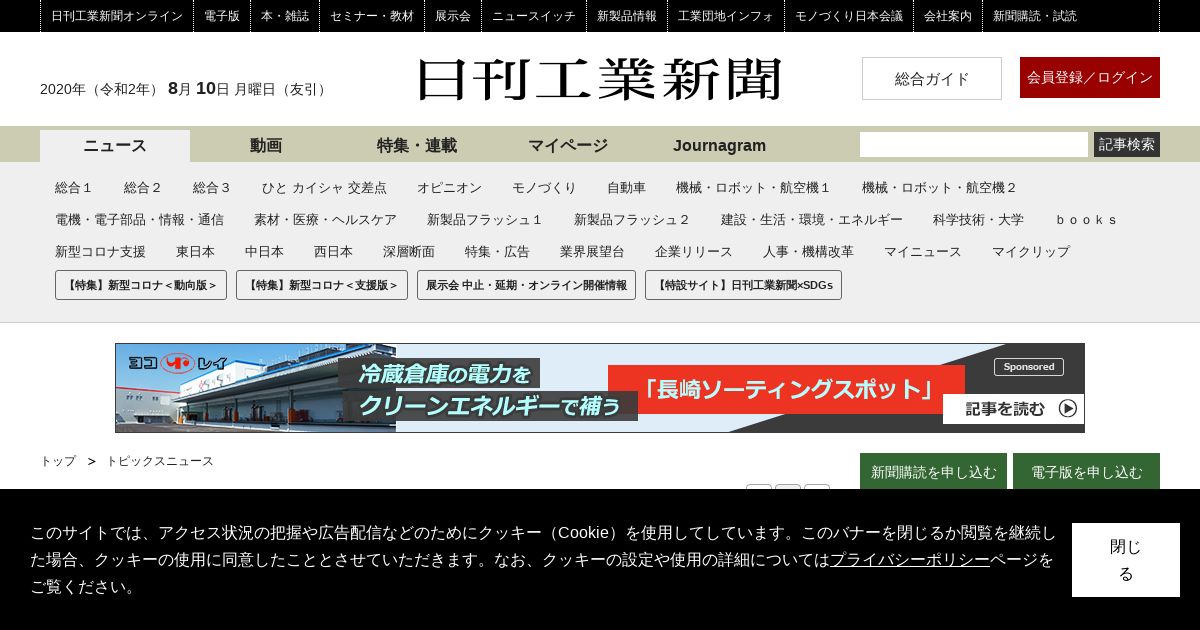Viewport: 1200px width, 630px height.
Task: Open モノづくり日本会議 link
Action: click(x=849, y=16)
